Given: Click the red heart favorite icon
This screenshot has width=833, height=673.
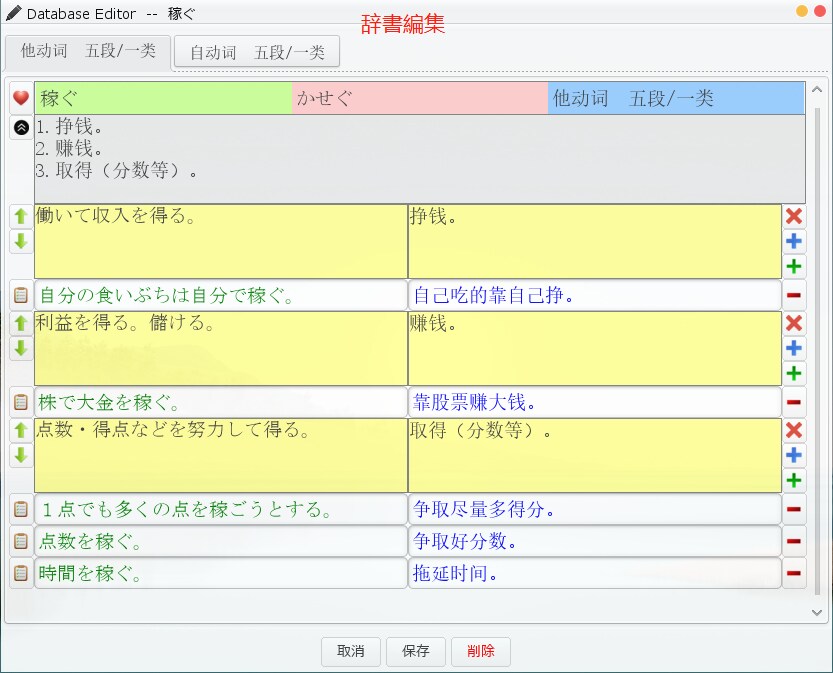Looking at the screenshot, I should 21,98.
